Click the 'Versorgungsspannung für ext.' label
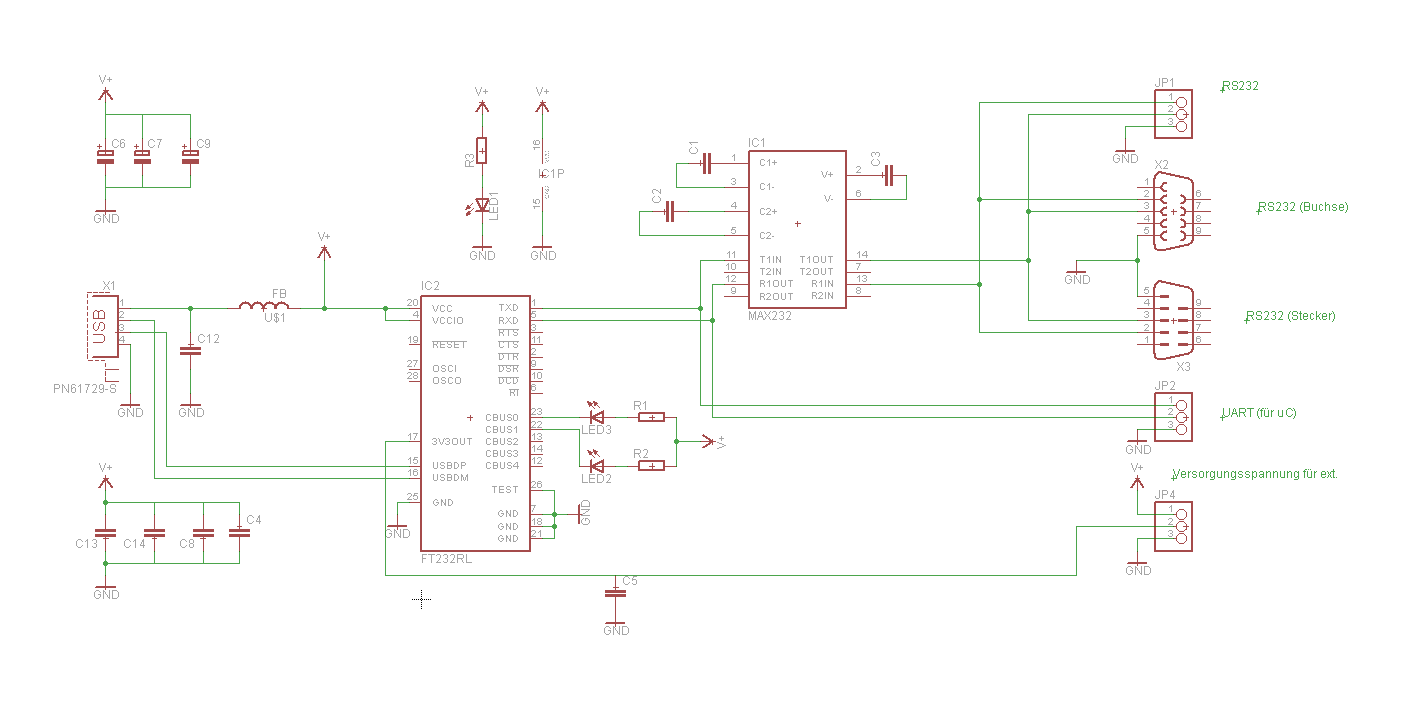1410x708 pixels. 1255,474
